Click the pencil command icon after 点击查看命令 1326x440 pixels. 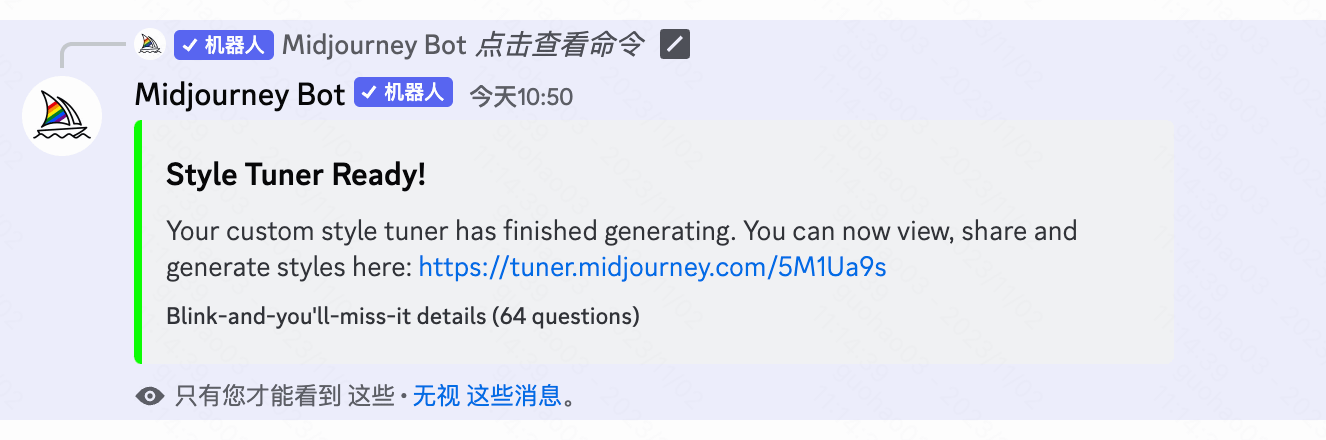(675, 45)
